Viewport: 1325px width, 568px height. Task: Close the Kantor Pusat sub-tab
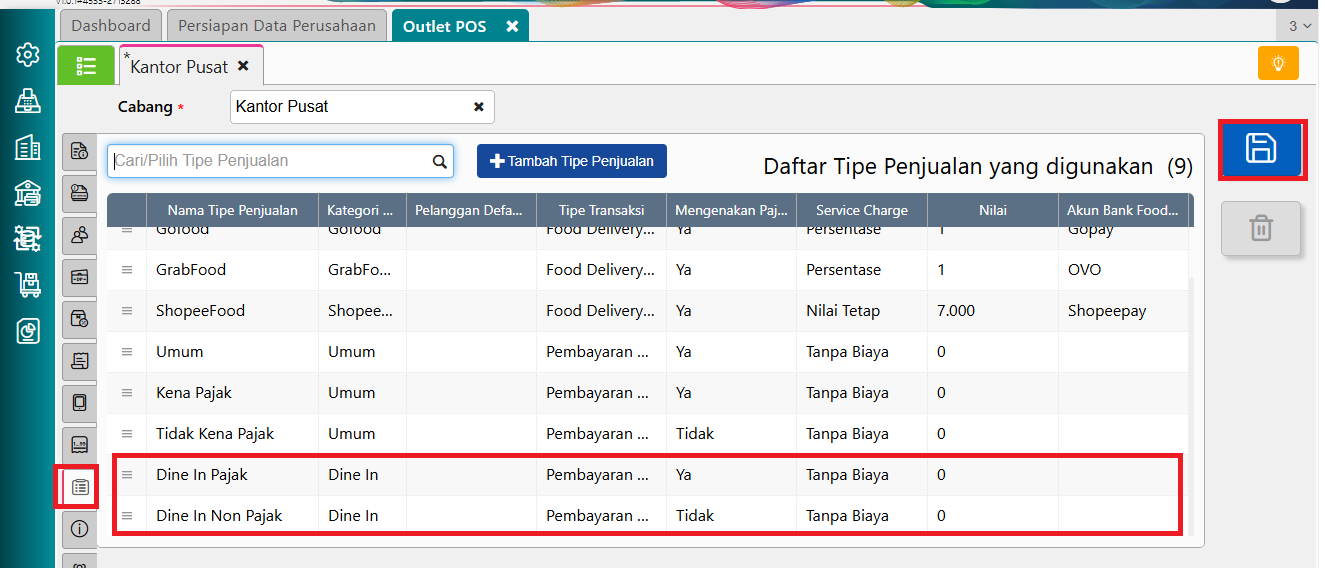pos(243,66)
